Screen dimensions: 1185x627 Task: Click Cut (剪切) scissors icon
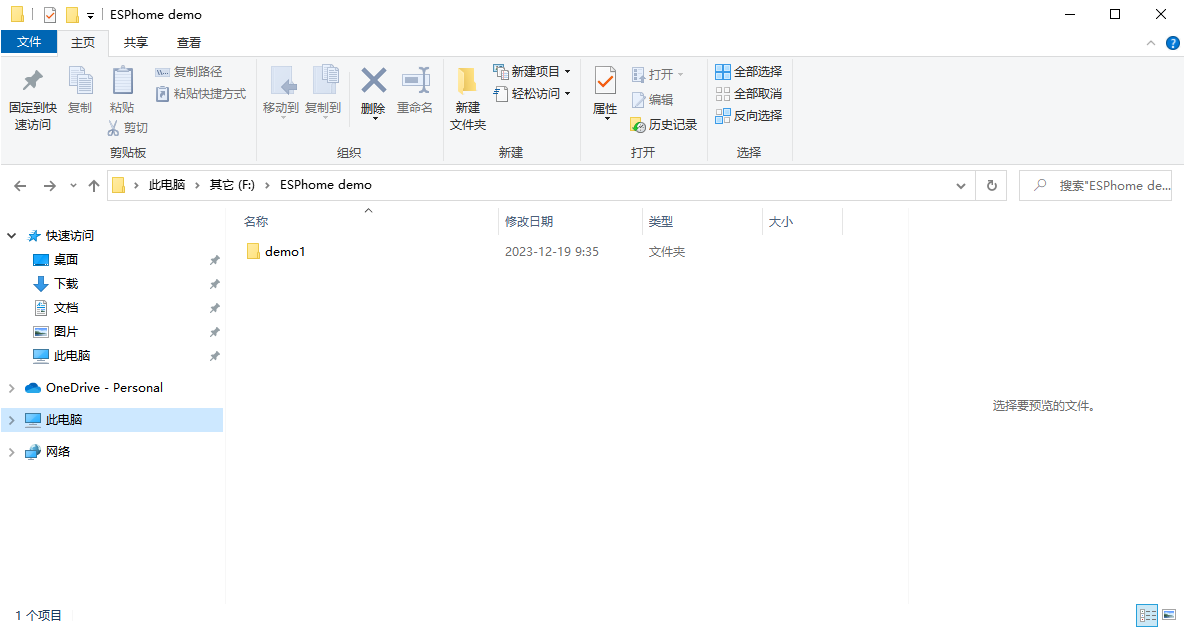[113, 128]
